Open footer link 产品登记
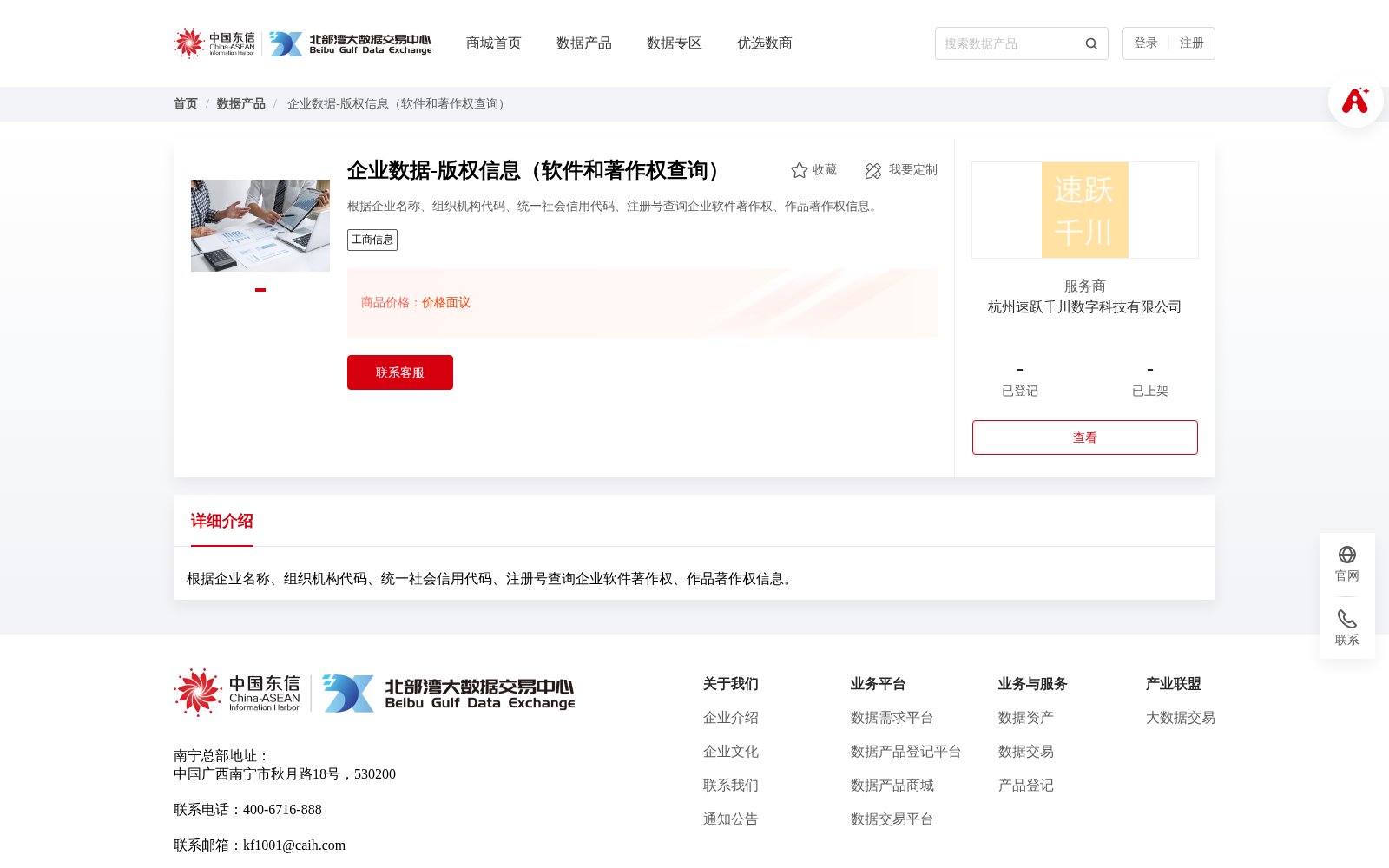Screen dimensions: 1389x868 pos(1026,786)
